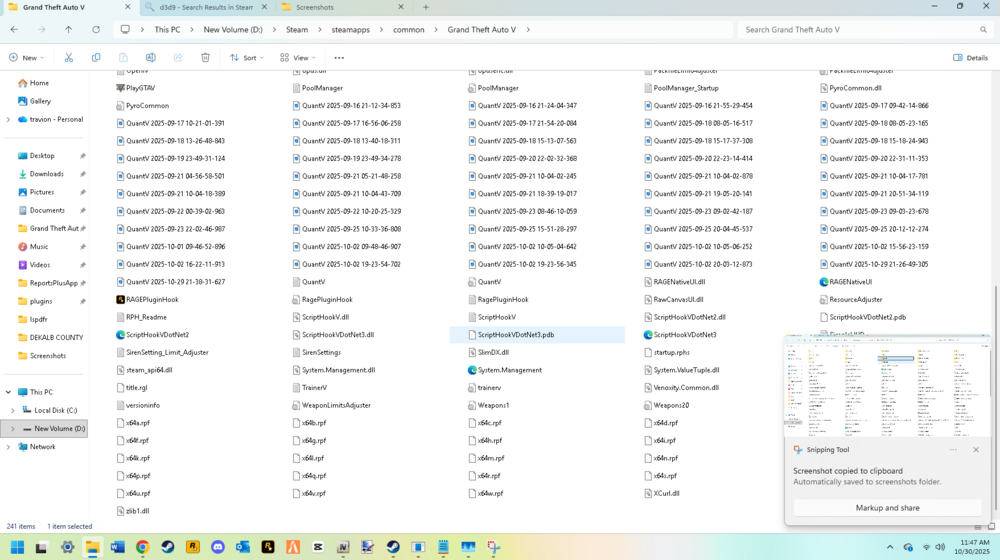Open the See more ellipsis menu in the toolbar
Image resolution: width=1000 pixels, height=560 pixels.
coord(339,57)
